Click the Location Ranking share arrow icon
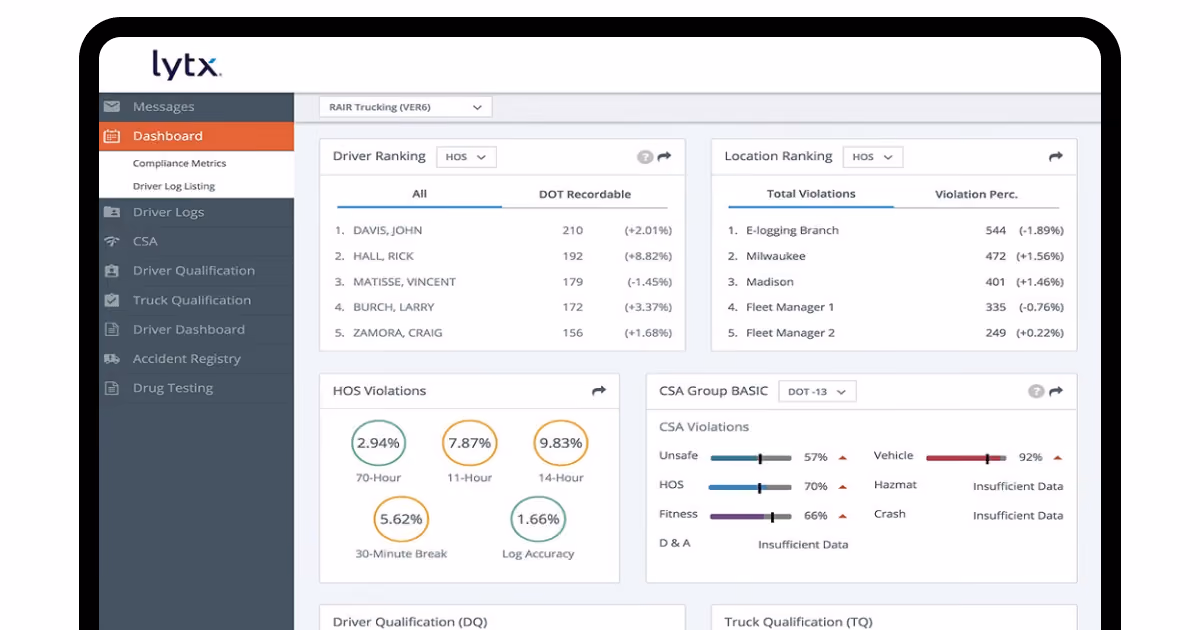1200x630 pixels. 1055,157
